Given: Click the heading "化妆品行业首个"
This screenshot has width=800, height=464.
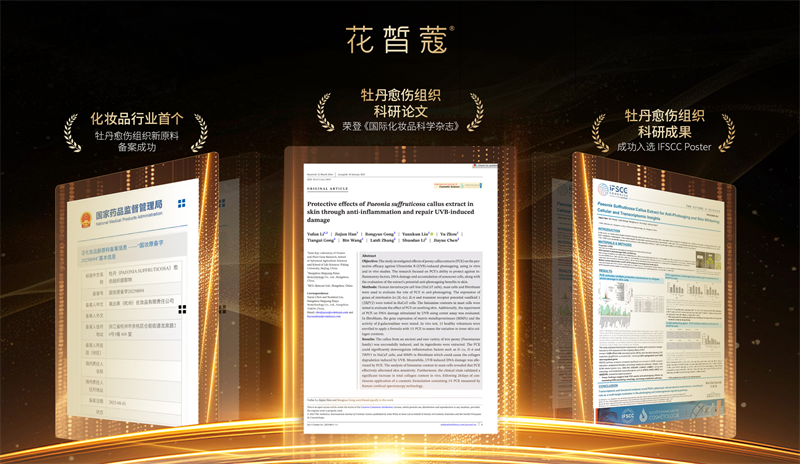Looking at the screenshot, I should (137, 119).
